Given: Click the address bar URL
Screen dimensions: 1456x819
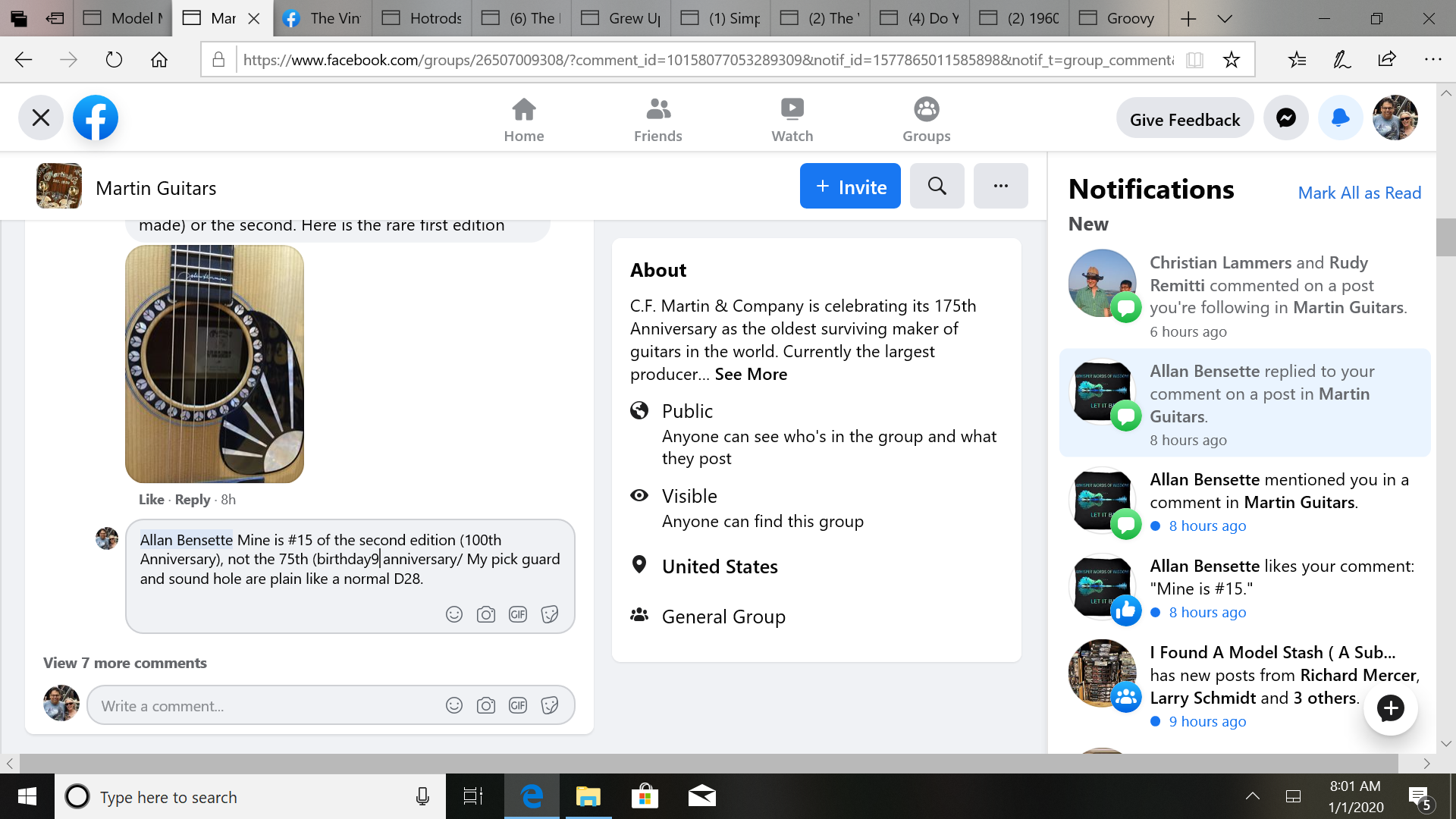Looking at the screenshot, I should click(x=708, y=60).
